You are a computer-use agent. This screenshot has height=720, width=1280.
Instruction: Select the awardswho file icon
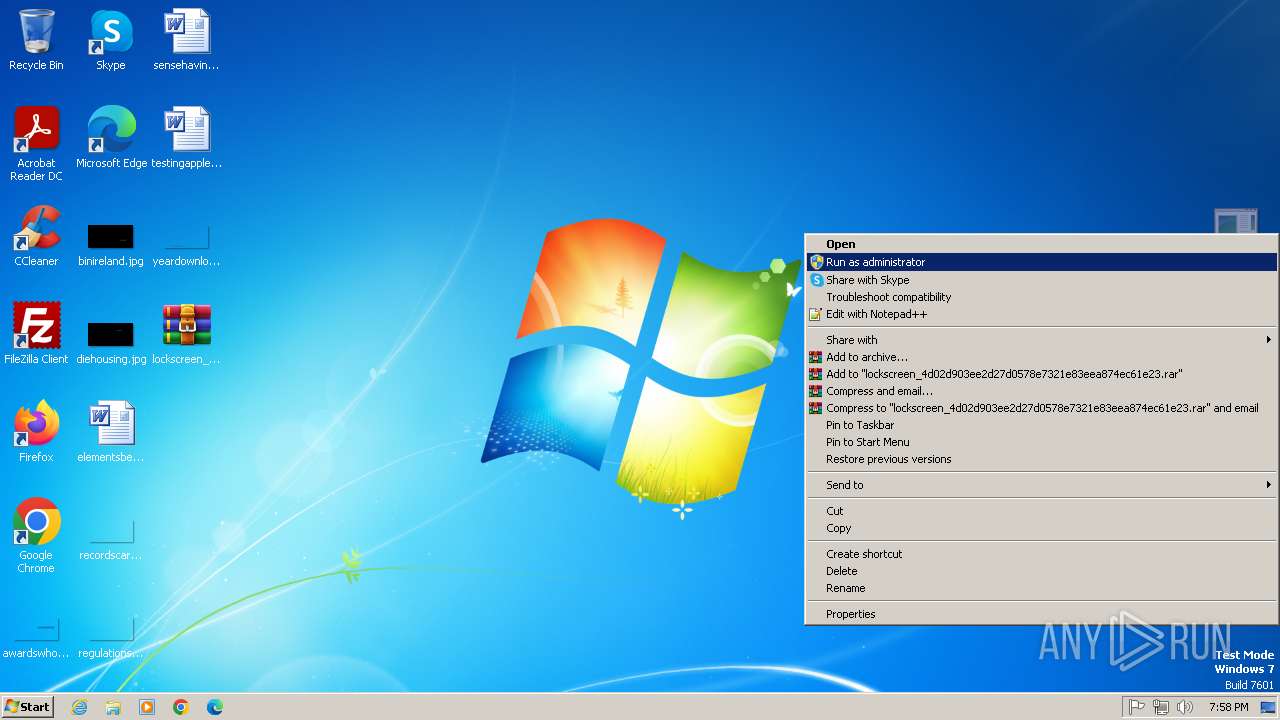pos(36,638)
